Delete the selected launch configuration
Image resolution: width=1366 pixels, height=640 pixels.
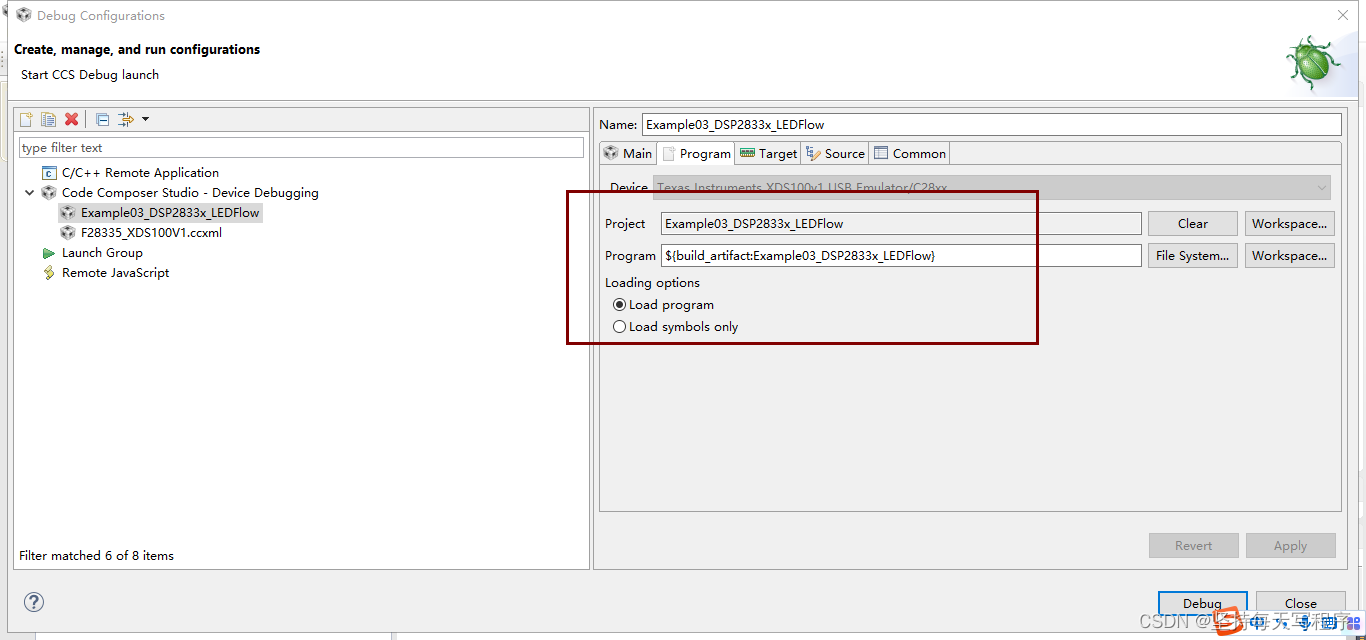tap(71, 119)
